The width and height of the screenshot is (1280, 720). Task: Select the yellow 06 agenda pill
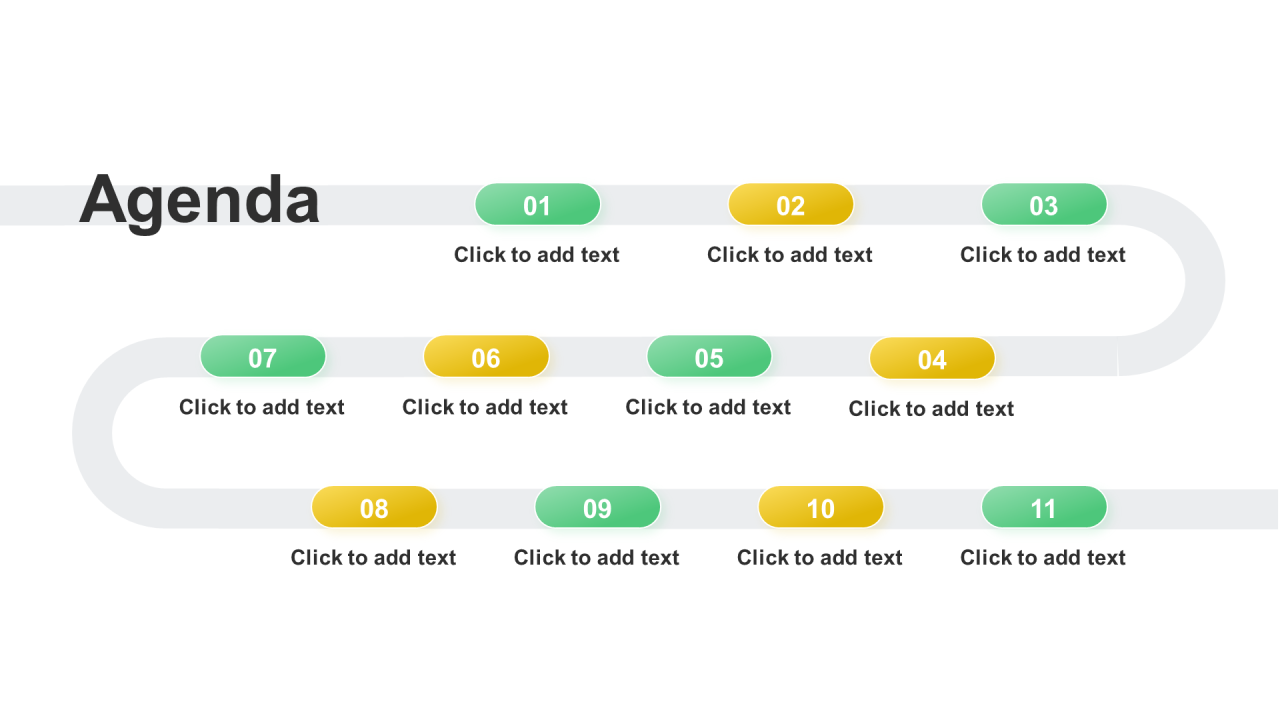pyautogui.click(x=486, y=356)
